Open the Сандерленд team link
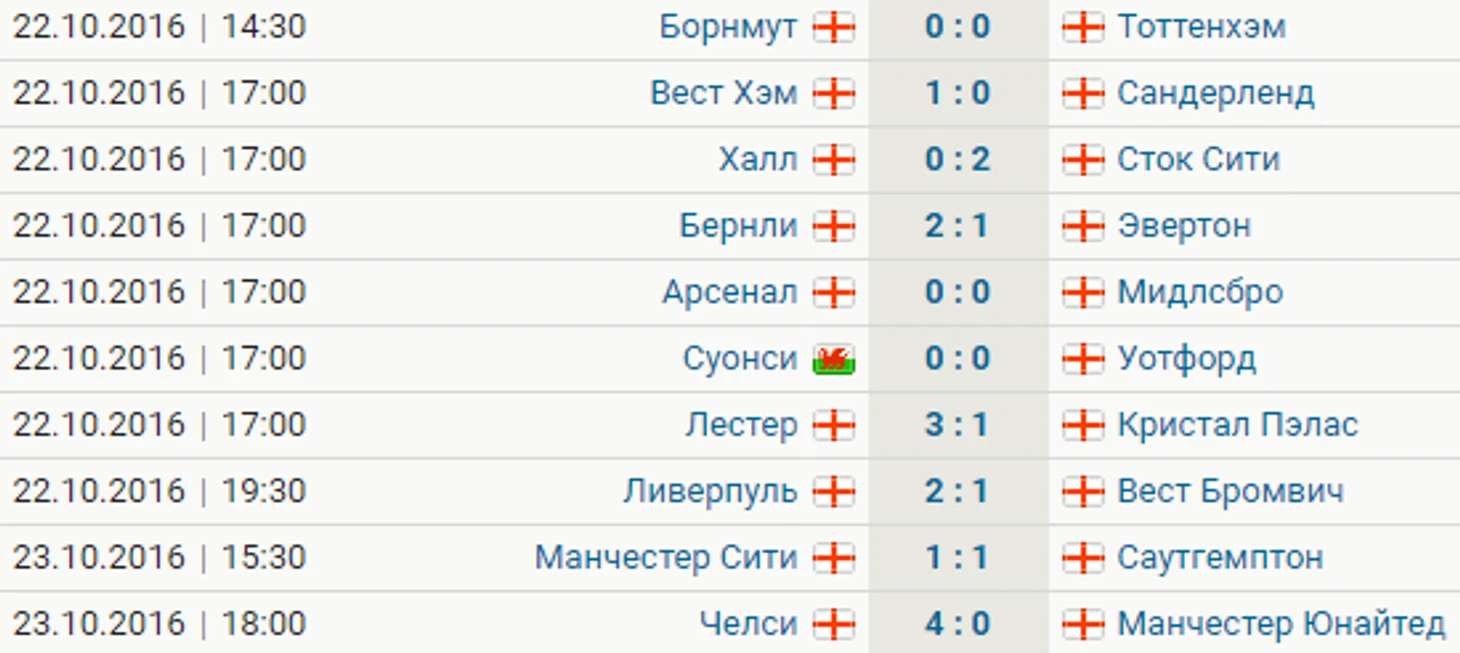This screenshot has height=653, width=1460. coord(1216,94)
